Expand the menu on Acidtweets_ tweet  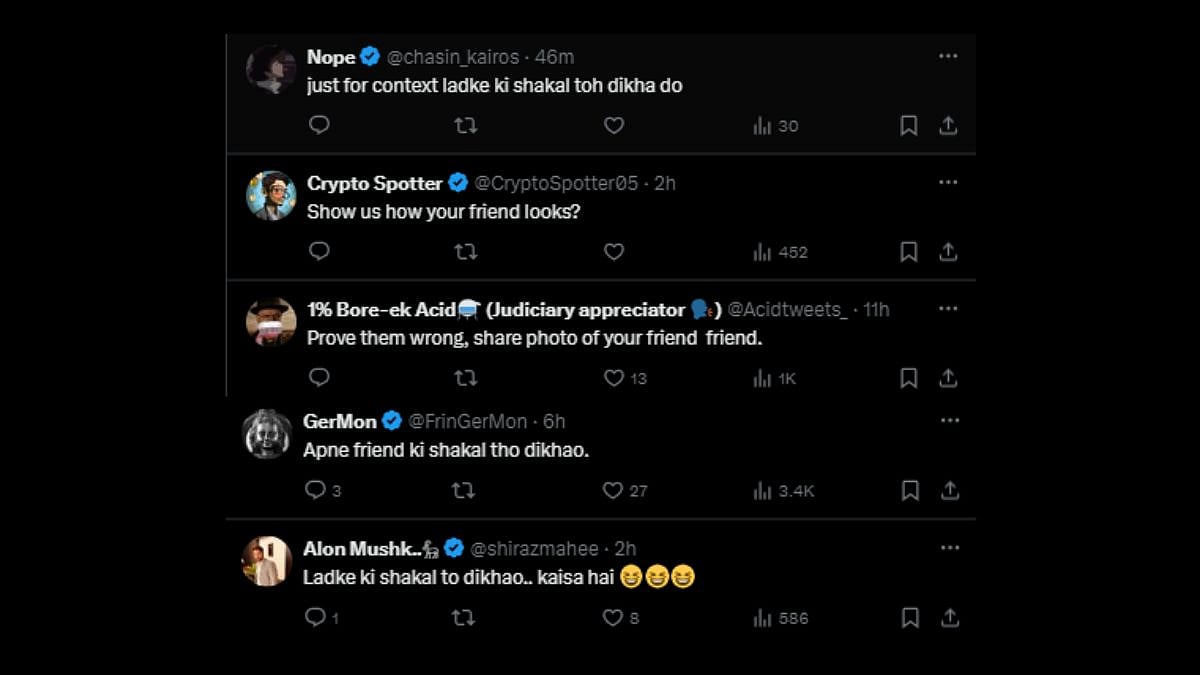(x=948, y=309)
